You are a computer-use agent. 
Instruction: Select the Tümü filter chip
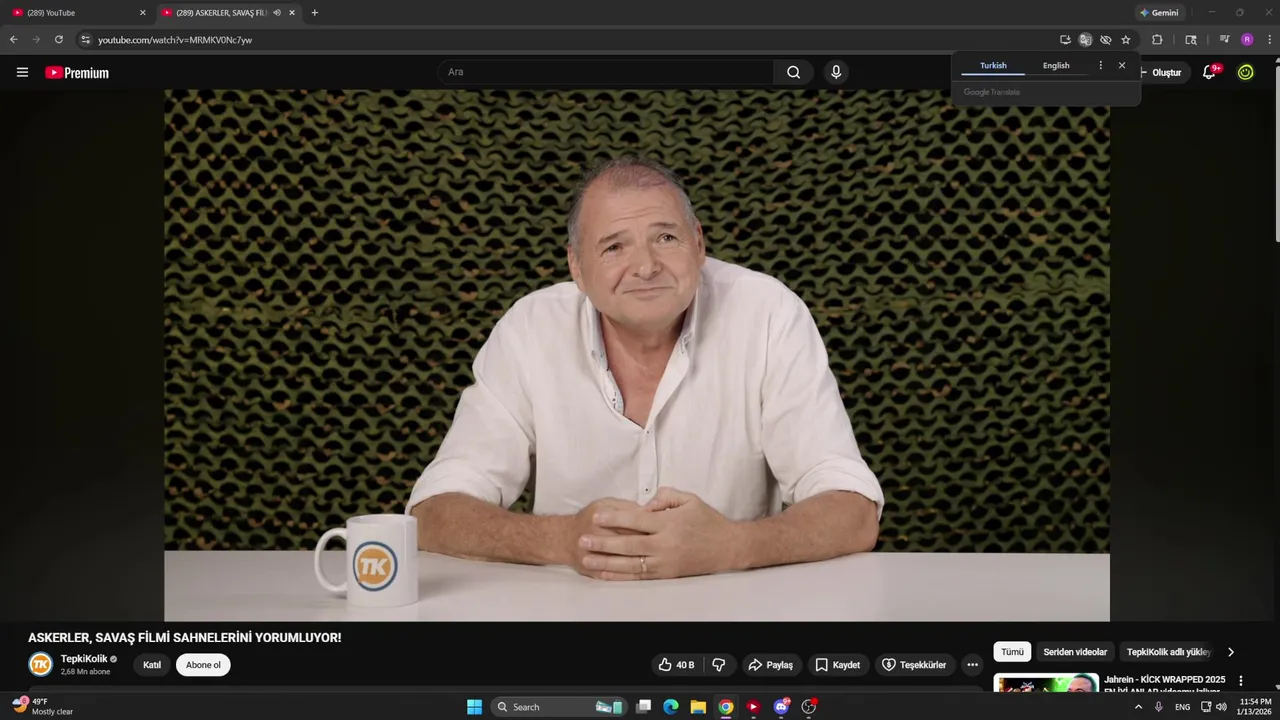coord(1012,652)
